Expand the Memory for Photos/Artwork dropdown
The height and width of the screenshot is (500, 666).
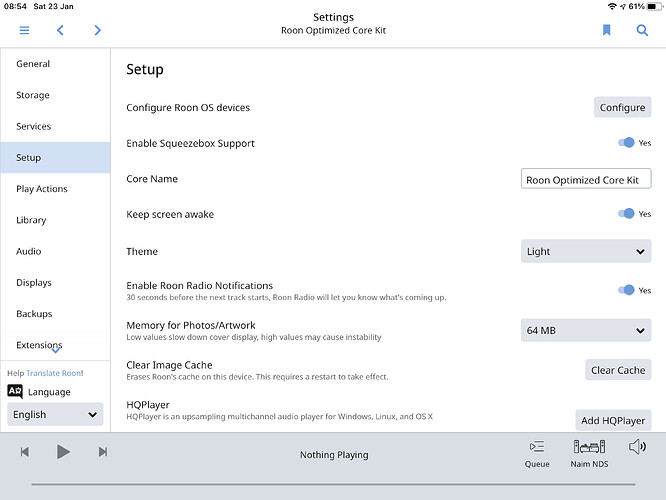point(586,330)
